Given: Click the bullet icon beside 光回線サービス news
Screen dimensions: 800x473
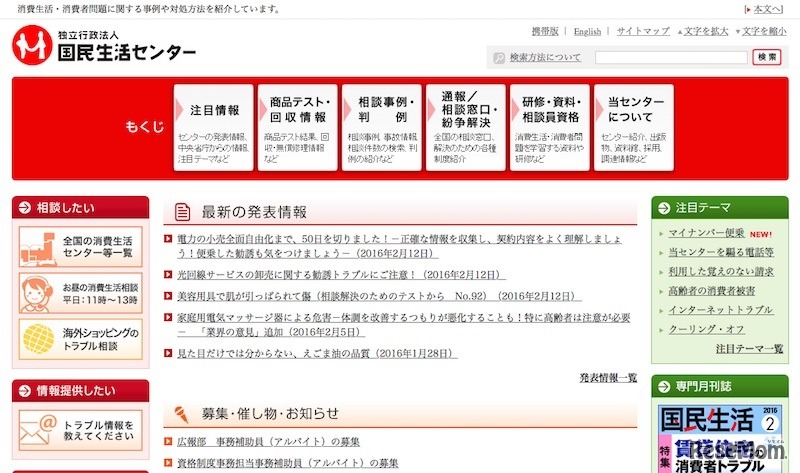Looking at the screenshot, I should (168, 275).
